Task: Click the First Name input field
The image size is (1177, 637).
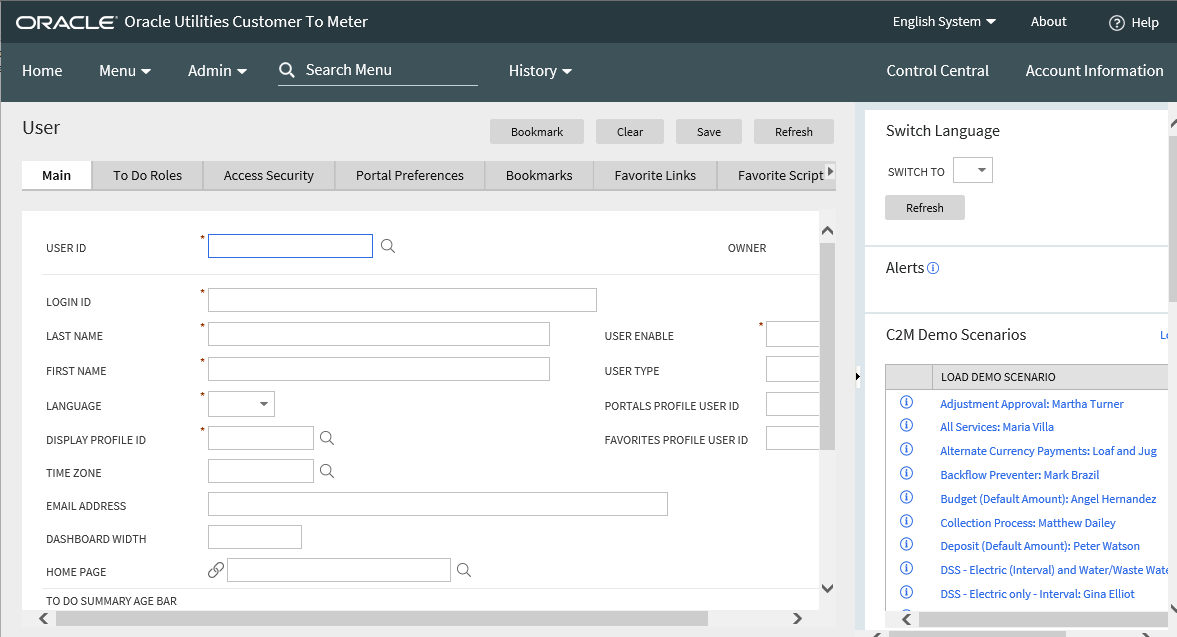Action: point(378,369)
